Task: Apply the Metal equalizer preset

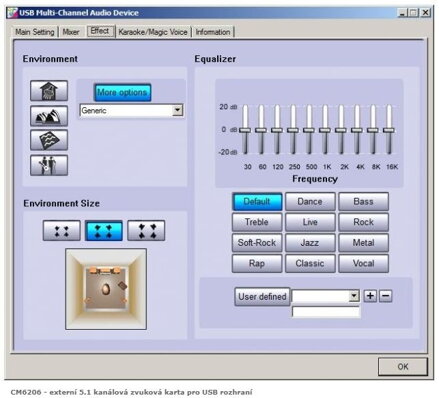Action: click(x=363, y=243)
